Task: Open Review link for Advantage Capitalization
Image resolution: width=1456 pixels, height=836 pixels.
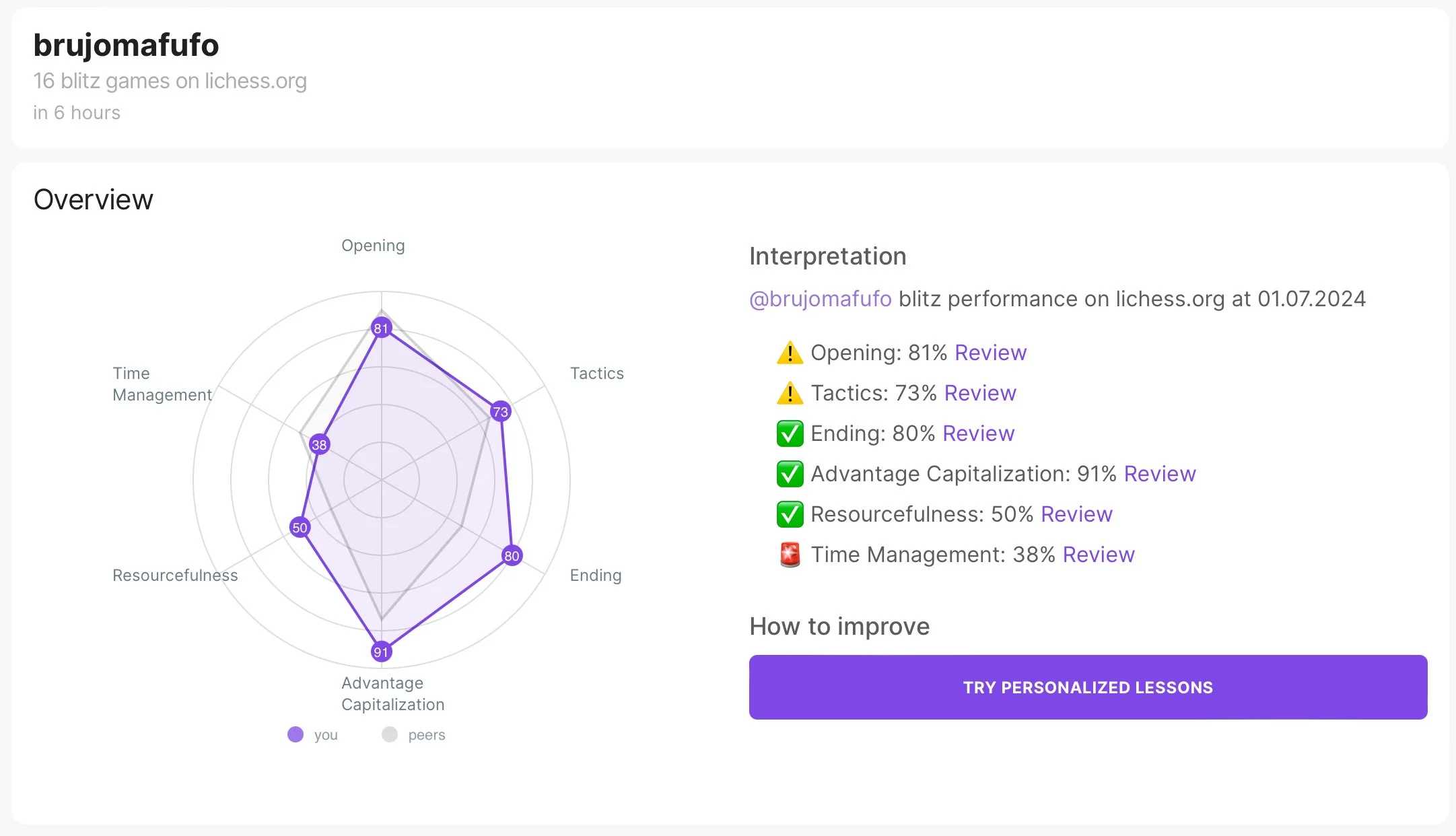Action: [x=1160, y=474]
